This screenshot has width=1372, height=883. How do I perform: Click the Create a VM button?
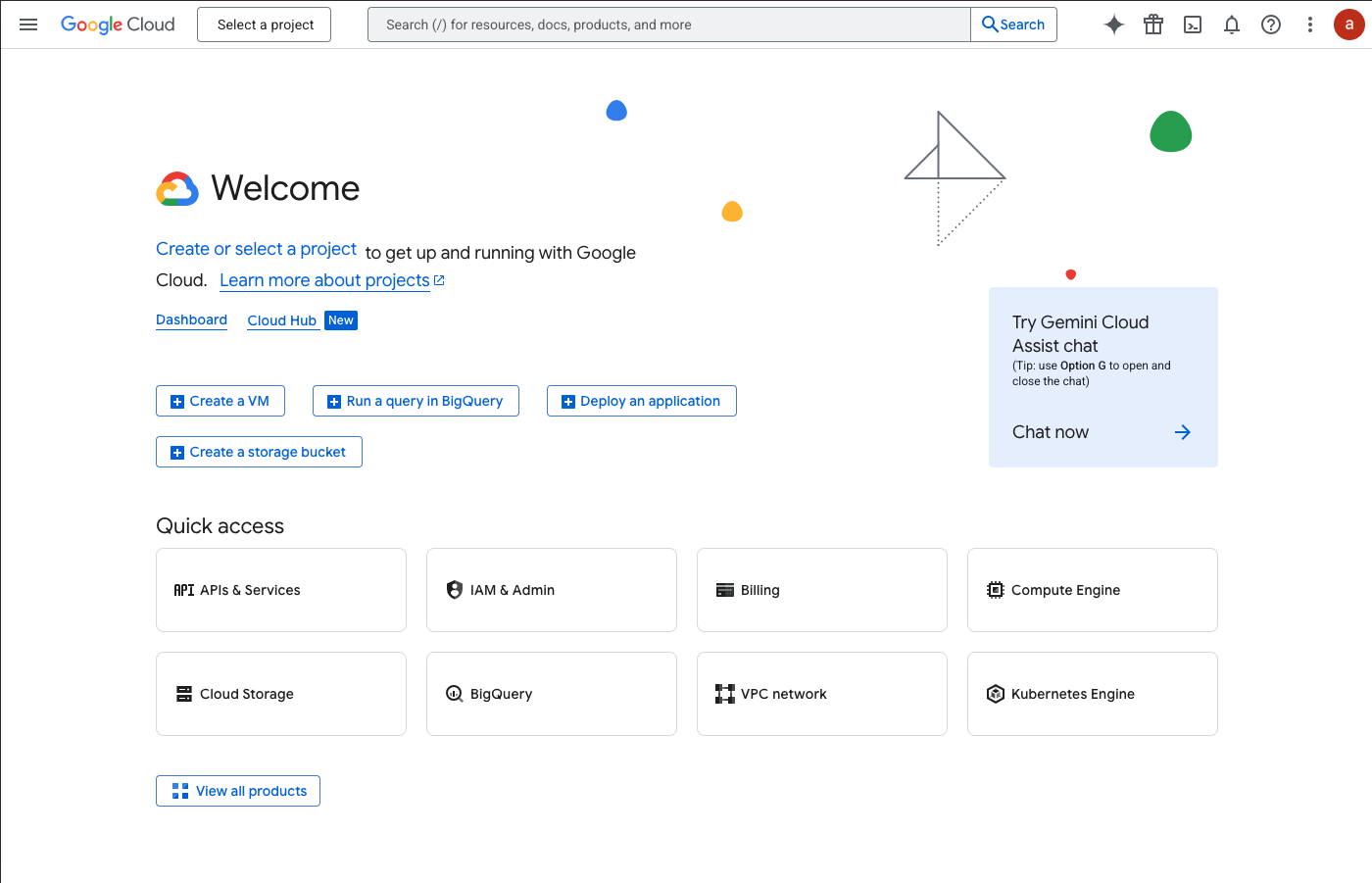pyautogui.click(x=220, y=401)
